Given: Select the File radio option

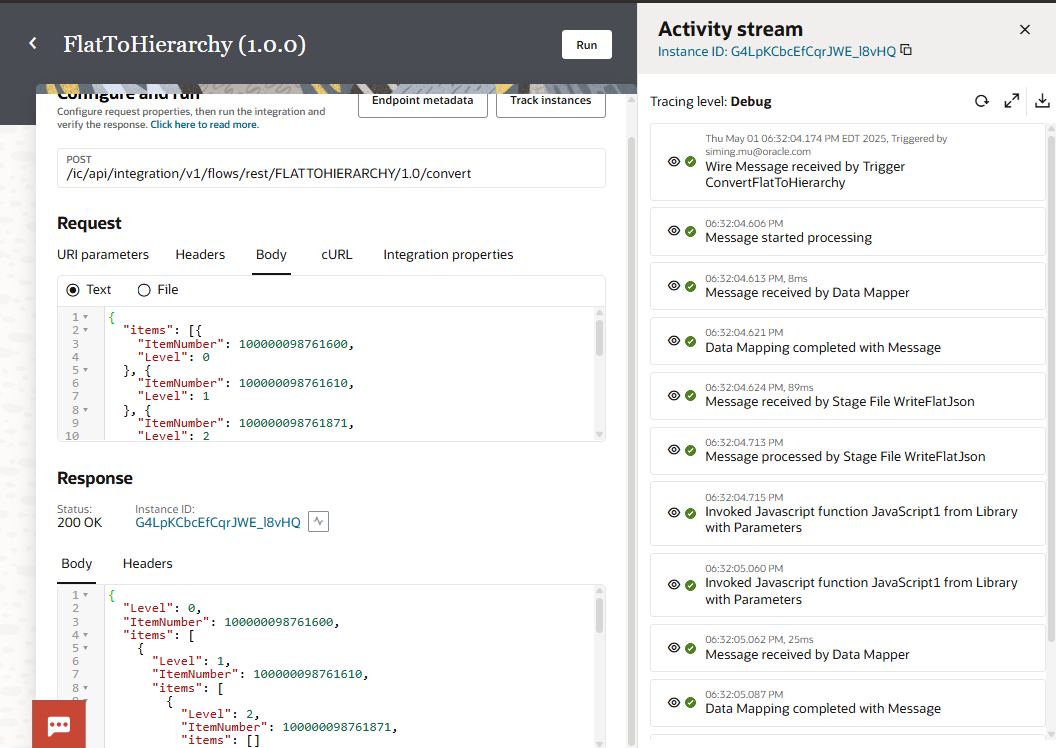Looking at the screenshot, I should [144, 290].
